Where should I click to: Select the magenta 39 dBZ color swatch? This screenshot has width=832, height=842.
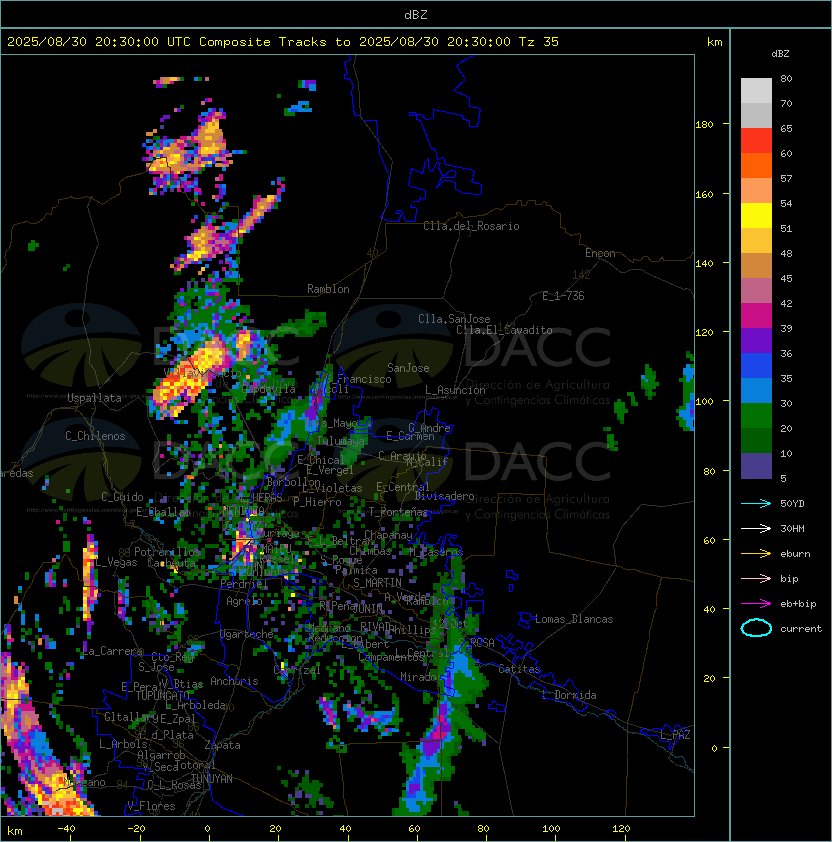coord(756,316)
